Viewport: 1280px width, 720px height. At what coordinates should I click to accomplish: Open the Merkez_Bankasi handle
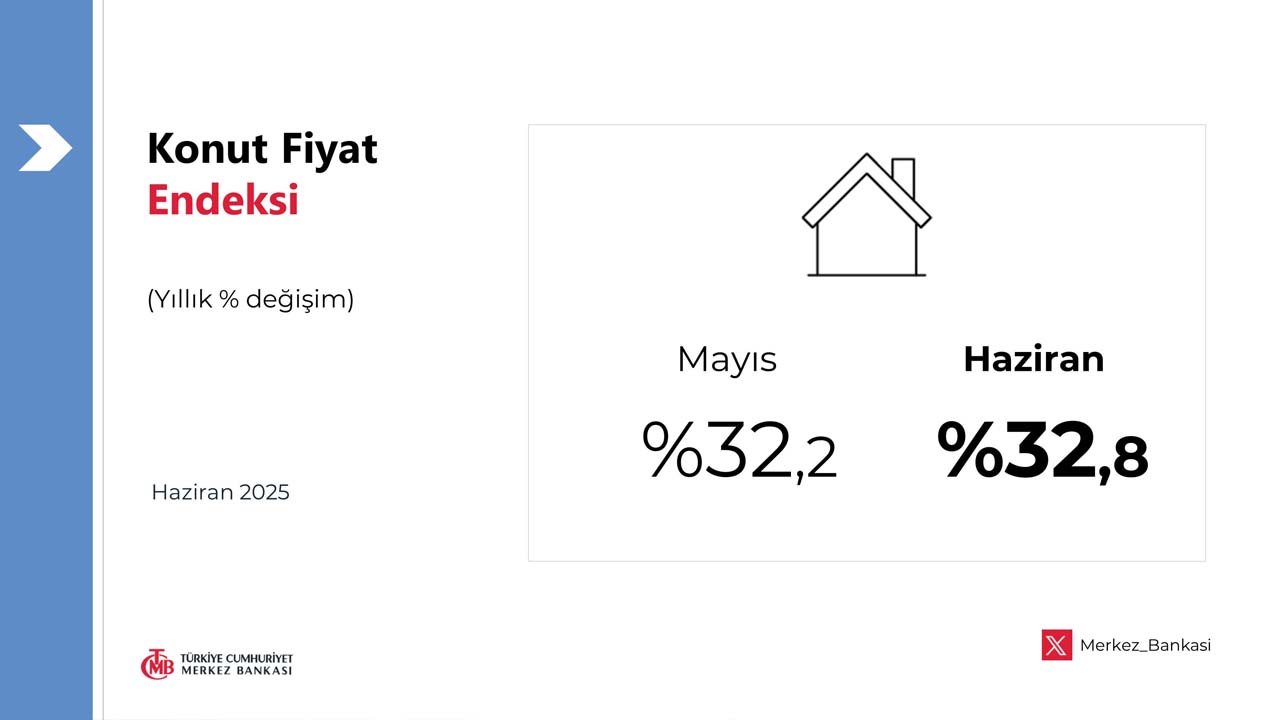pos(1145,645)
